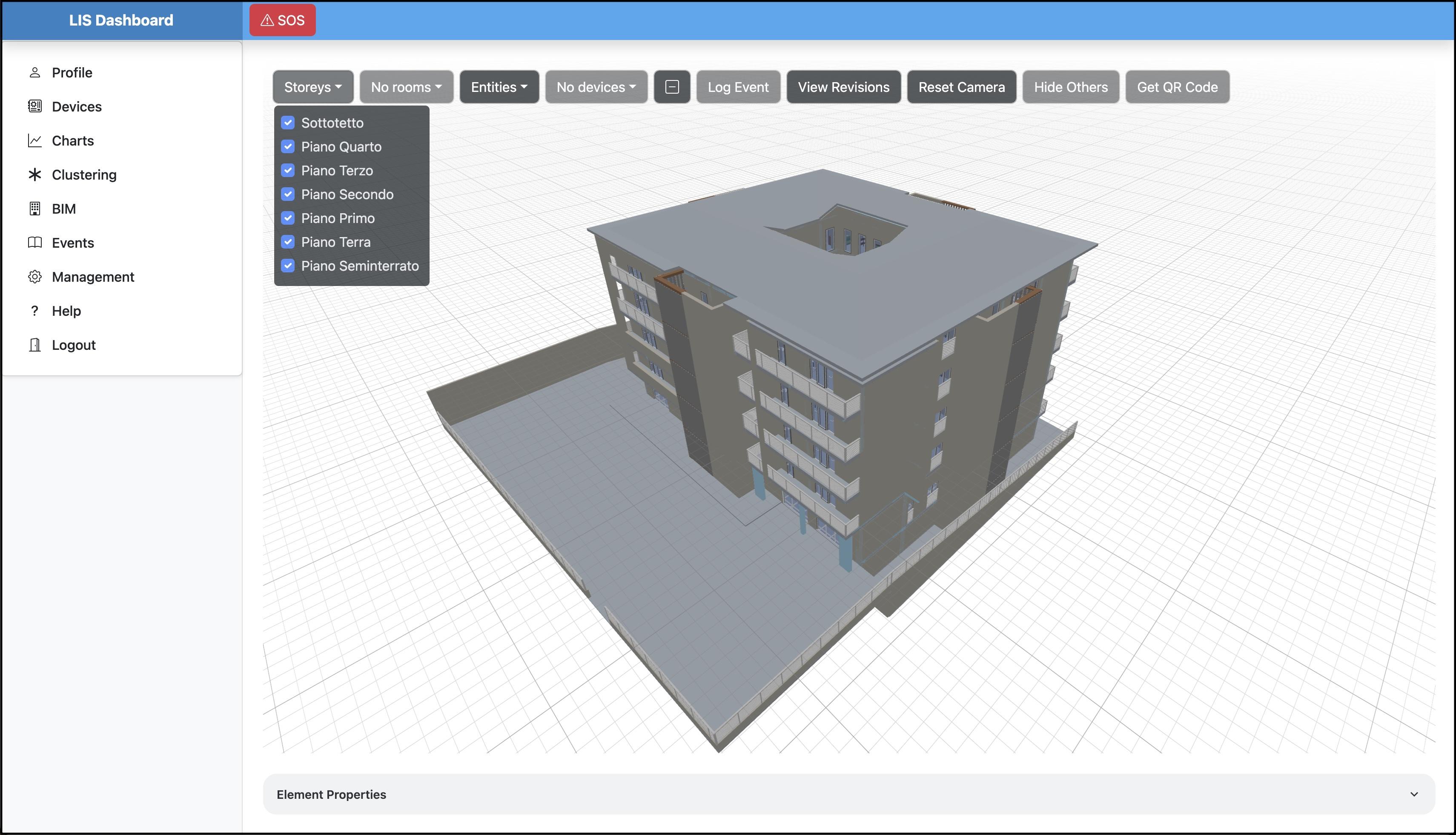This screenshot has width=1456, height=835.
Task: Click Get QR Code
Action: click(x=1177, y=87)
